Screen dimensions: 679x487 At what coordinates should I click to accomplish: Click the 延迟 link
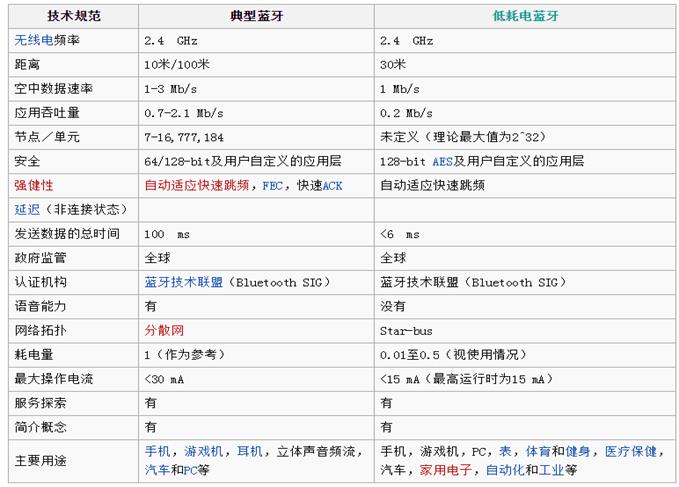coord(27,210)
